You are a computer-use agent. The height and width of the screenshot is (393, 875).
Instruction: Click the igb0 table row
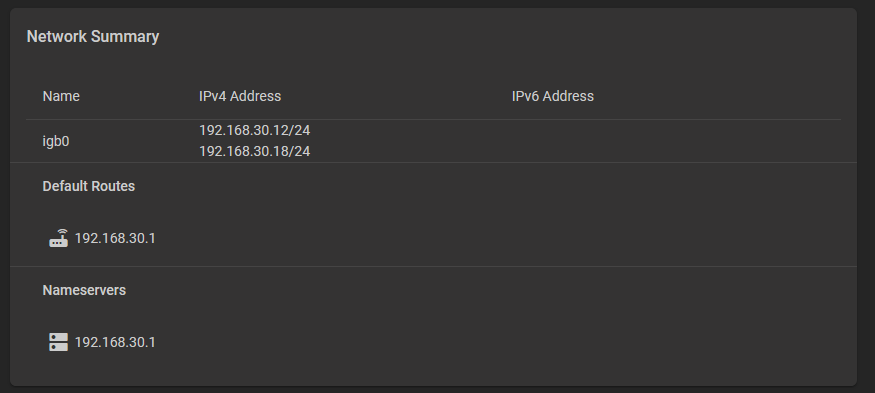coord(433,141)
